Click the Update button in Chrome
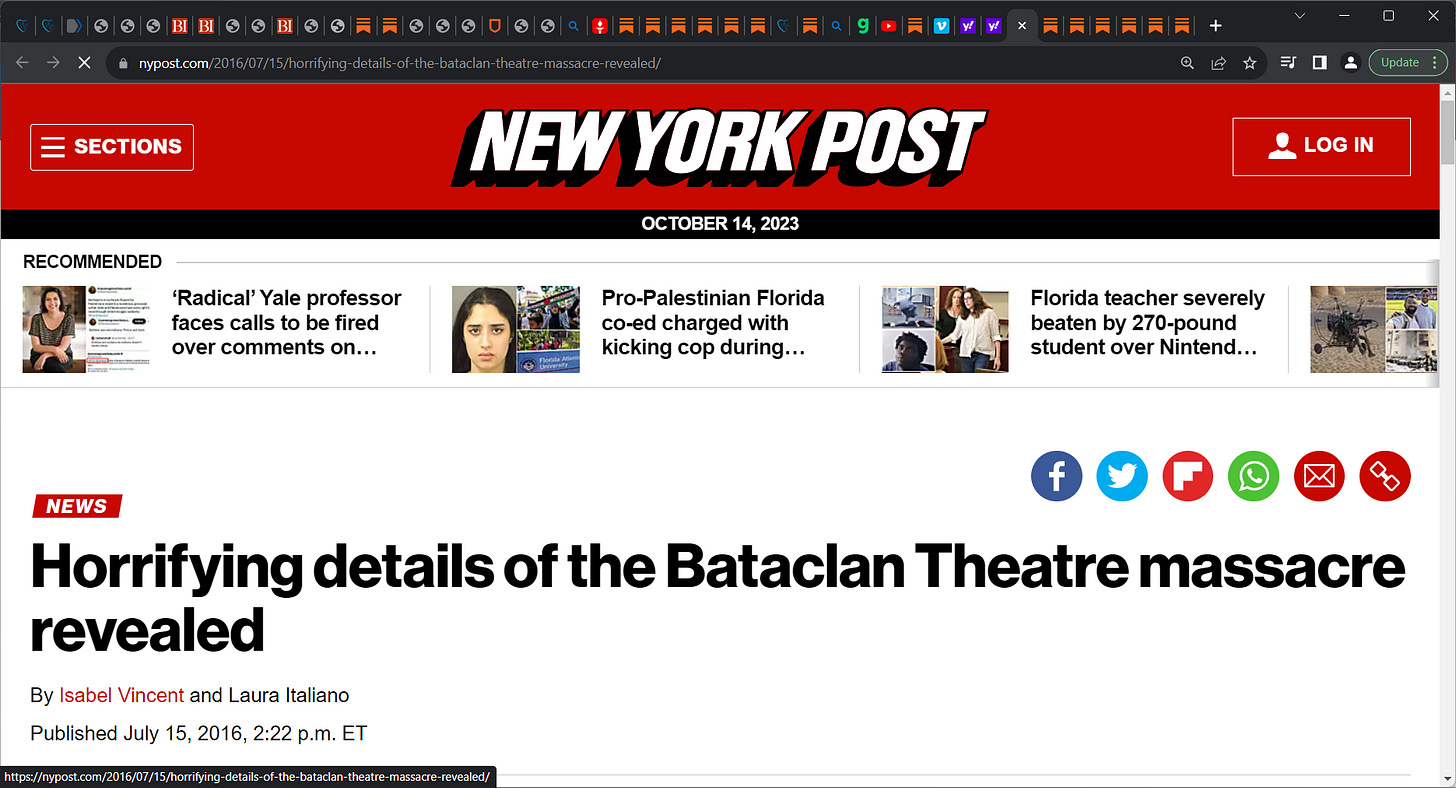 (x=1400, y=62)
